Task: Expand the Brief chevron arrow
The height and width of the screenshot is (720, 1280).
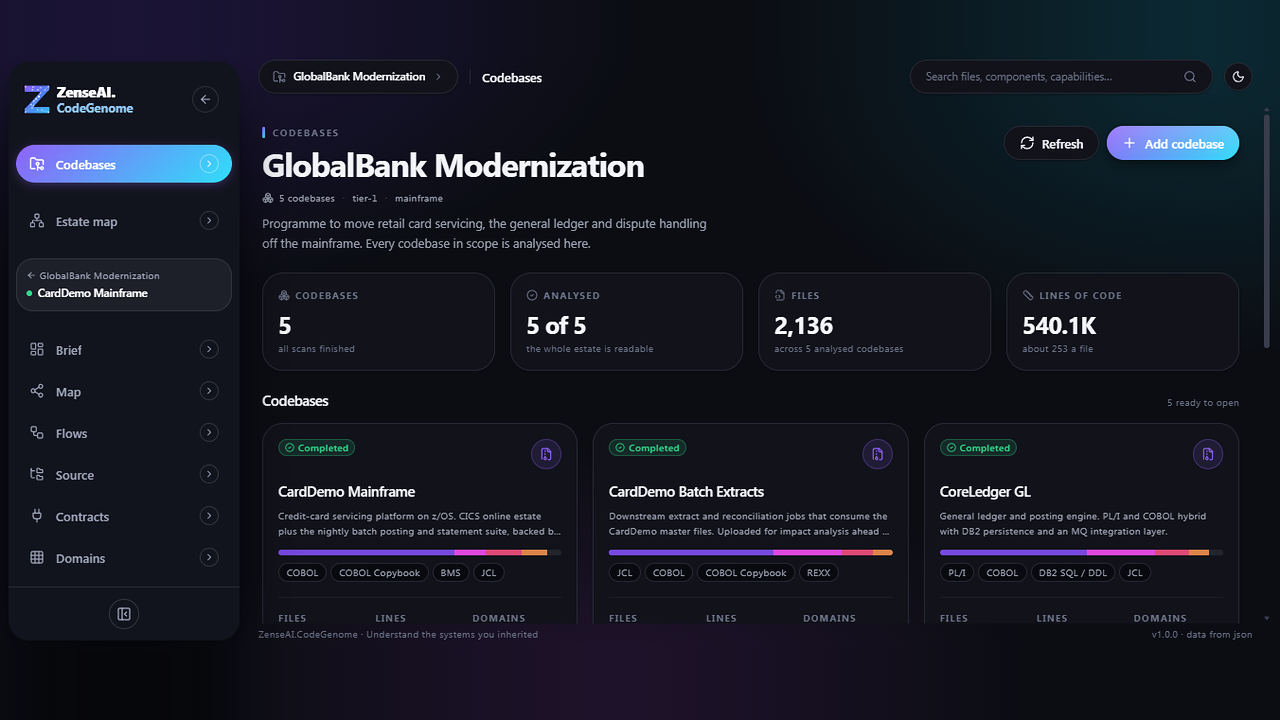Action: (209, 349)
